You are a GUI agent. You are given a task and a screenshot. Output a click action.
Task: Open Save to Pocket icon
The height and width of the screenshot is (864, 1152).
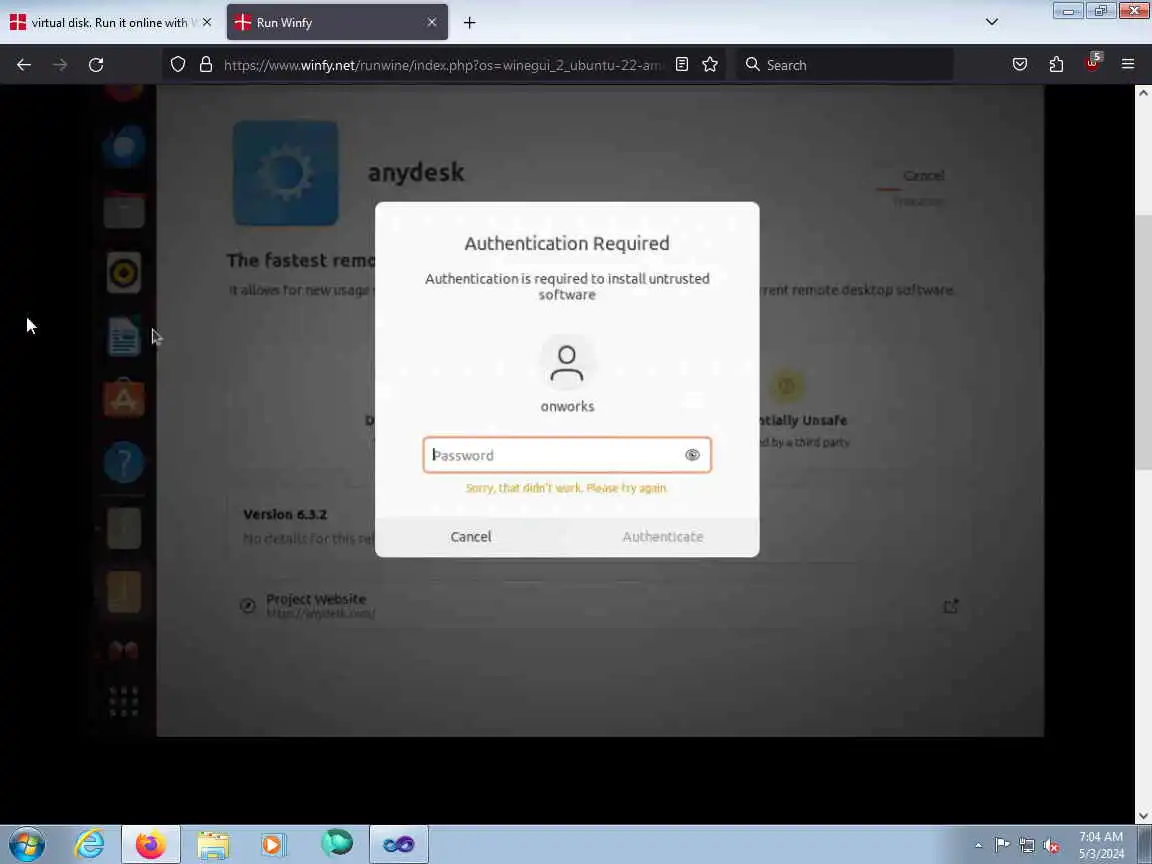[1020, 65]
